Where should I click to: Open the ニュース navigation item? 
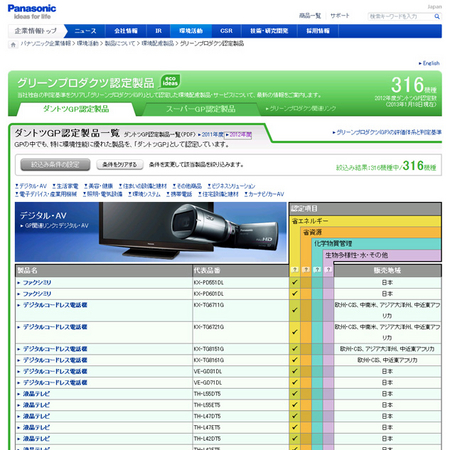click(85, 31)
